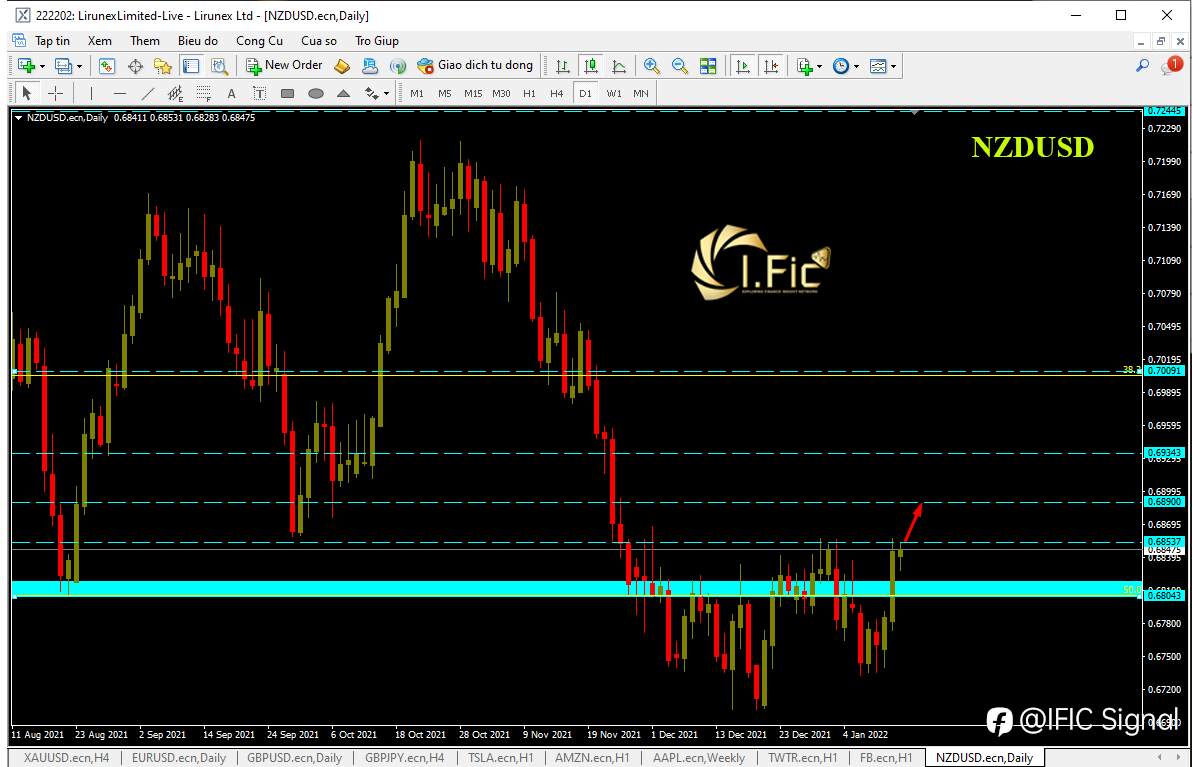Switch timeframe to W1
The width and height of the screenshot is (1192, 767).
(613, 93)
